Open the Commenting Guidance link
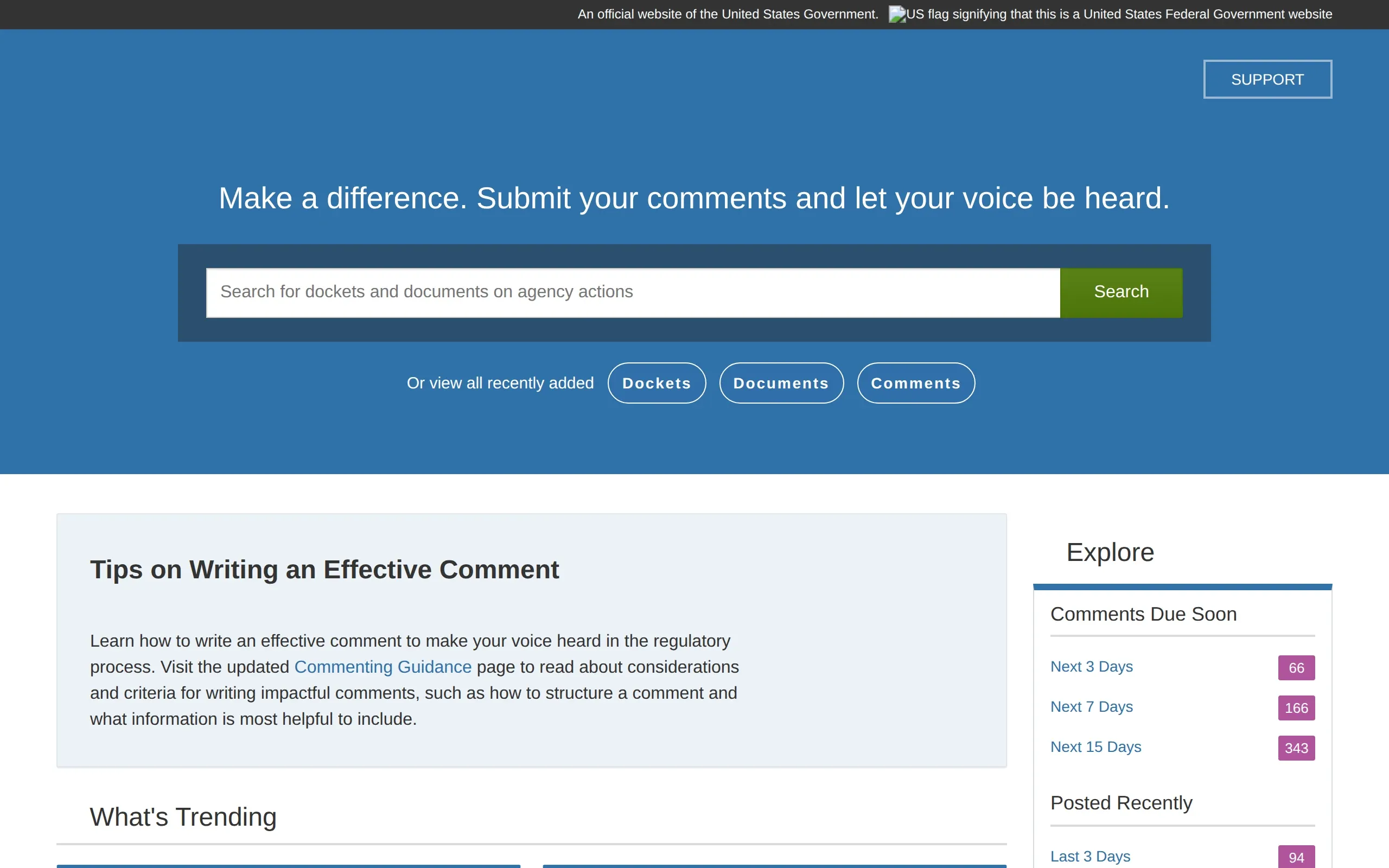The height and width of the screenshot is (868, 1389). click(x=383, y=667)
